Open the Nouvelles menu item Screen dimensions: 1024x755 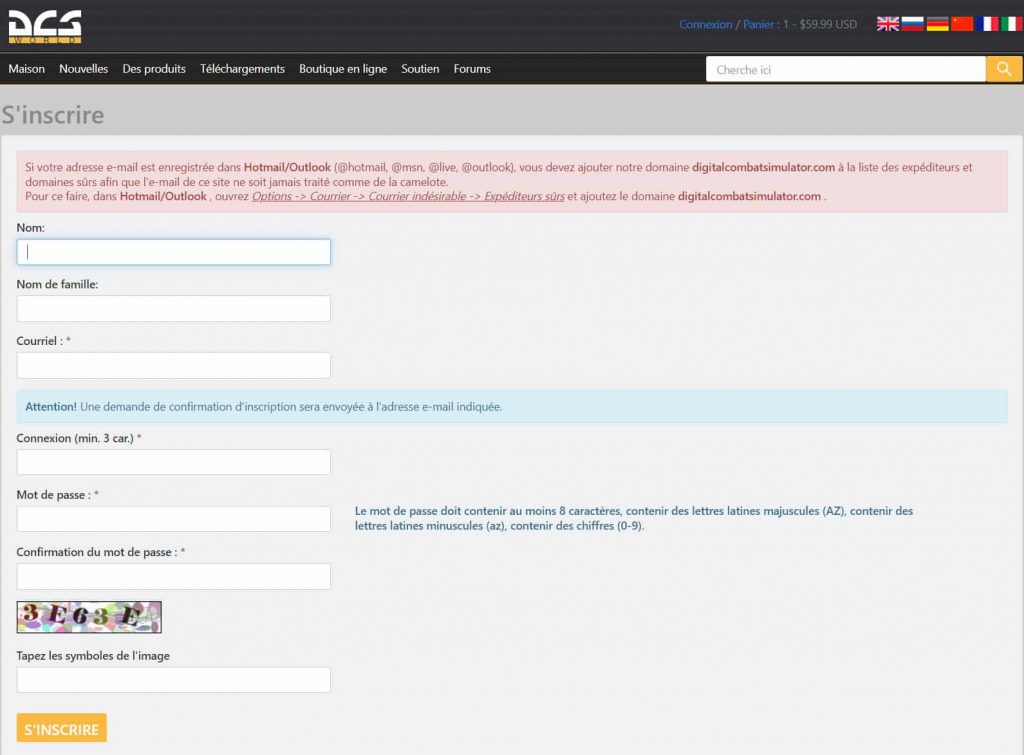[x=84, y=69]
